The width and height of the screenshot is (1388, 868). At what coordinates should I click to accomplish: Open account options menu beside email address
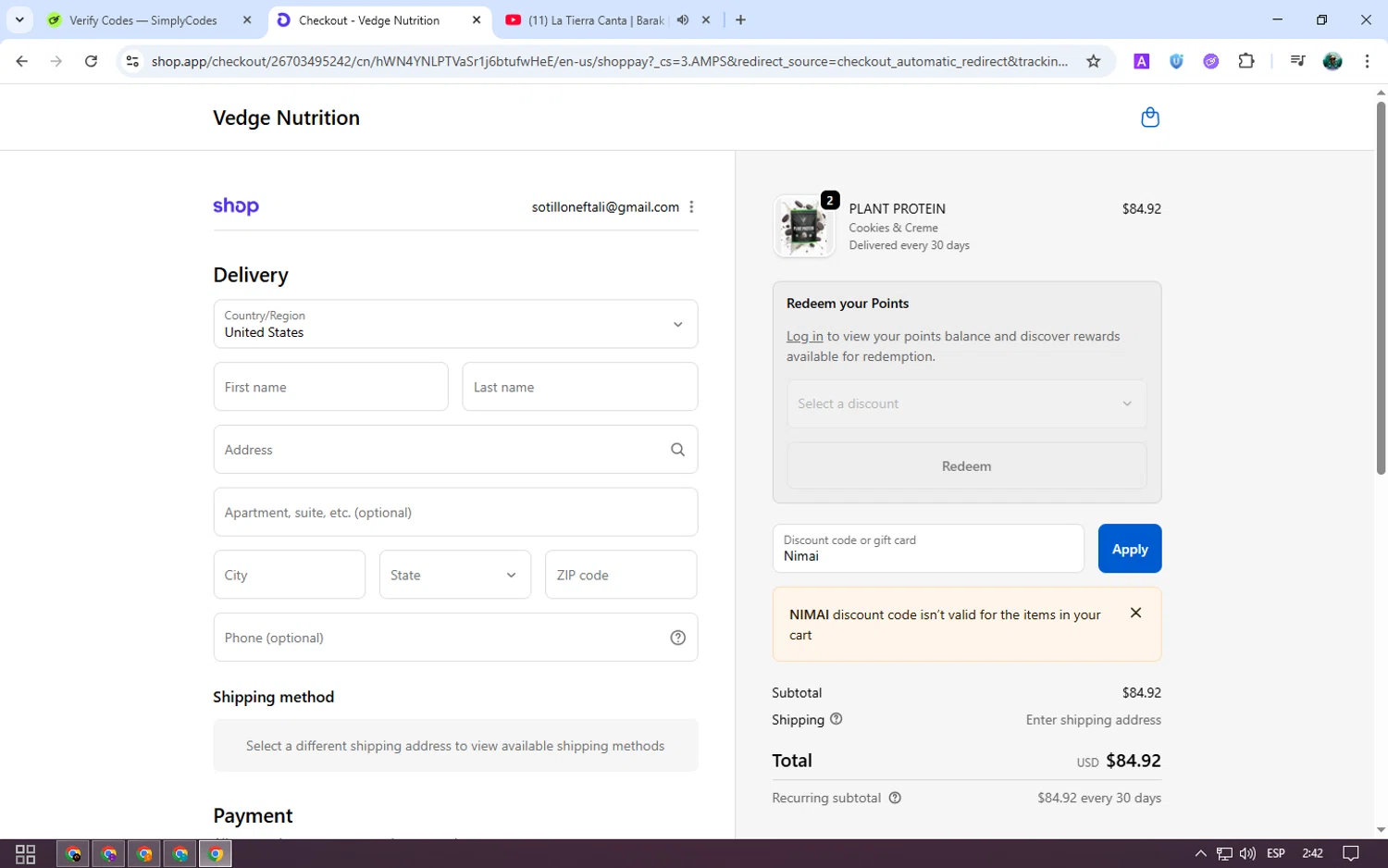tap(691, 207)
